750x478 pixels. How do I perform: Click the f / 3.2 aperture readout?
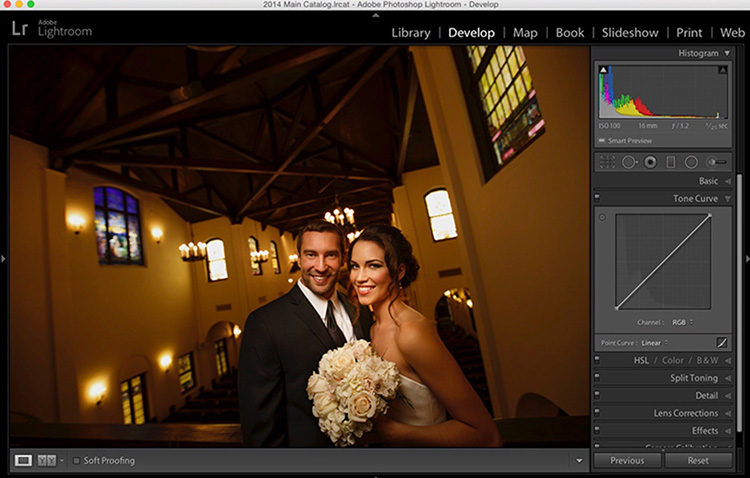click(680, 126)
